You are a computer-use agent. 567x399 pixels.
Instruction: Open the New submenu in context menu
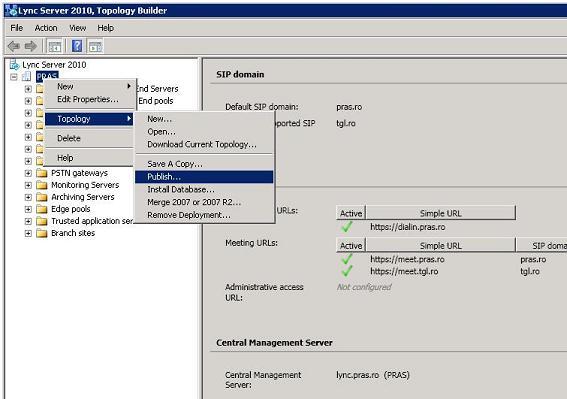[90, 86]
